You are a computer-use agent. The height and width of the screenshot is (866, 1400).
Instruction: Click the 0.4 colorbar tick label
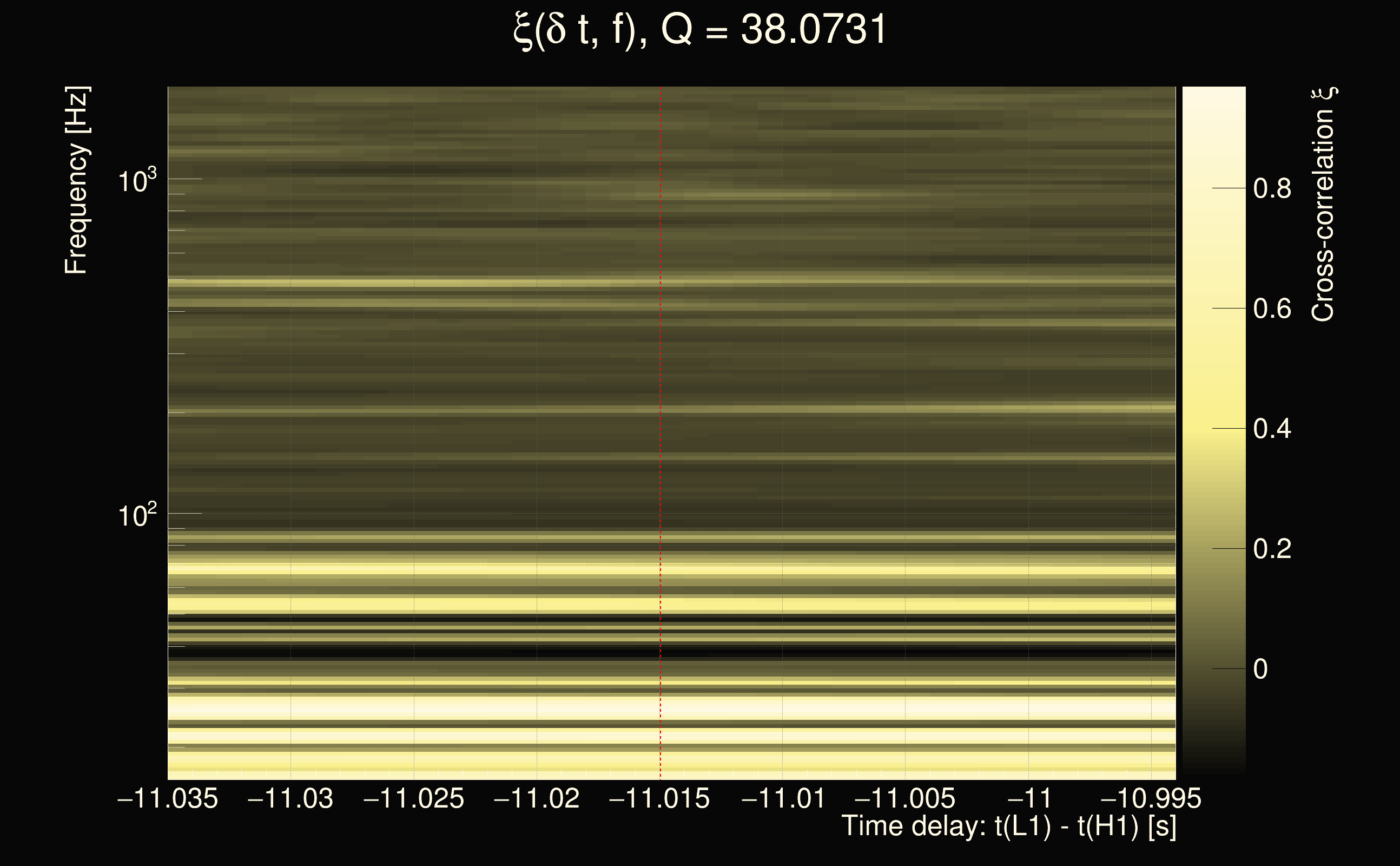tap(1272, 429)
